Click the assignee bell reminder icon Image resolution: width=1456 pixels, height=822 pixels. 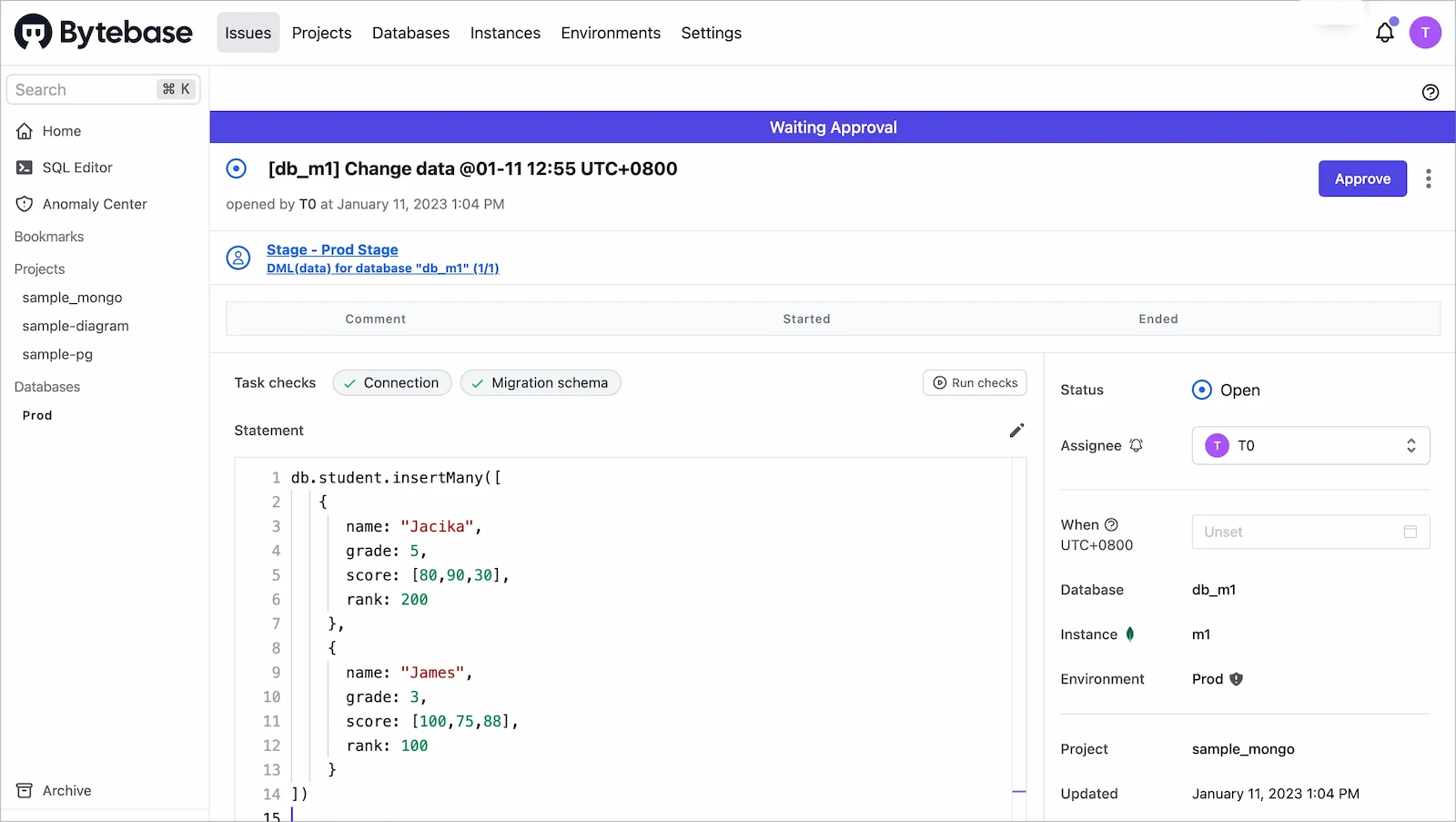point(1136,445)
